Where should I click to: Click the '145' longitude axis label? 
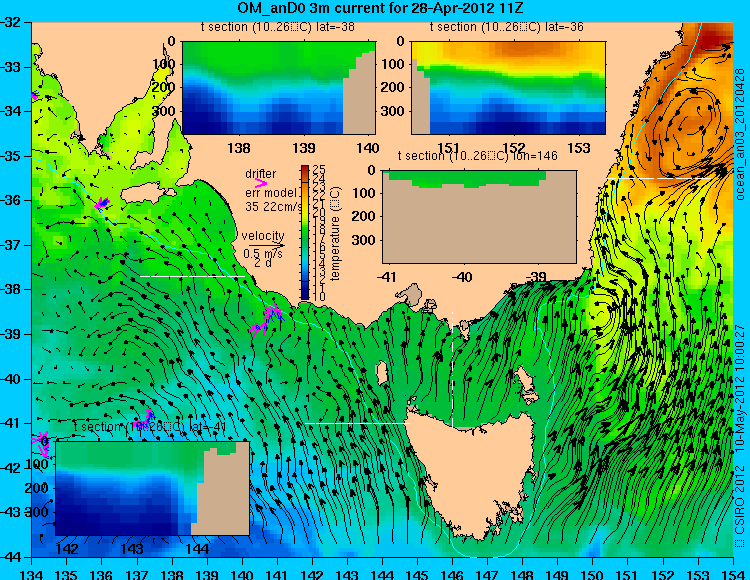418,574
